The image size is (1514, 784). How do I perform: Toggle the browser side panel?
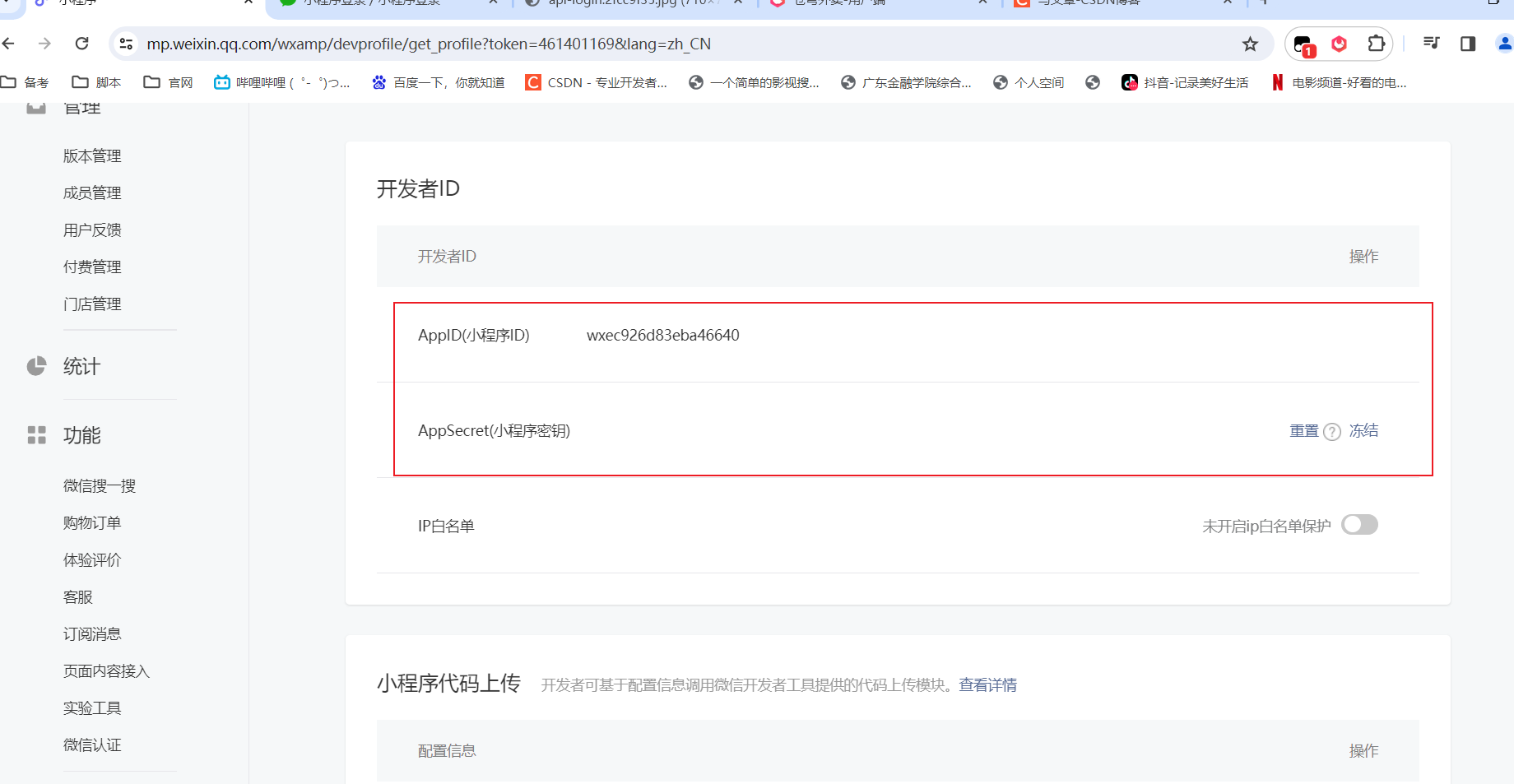click(1468, 44)
